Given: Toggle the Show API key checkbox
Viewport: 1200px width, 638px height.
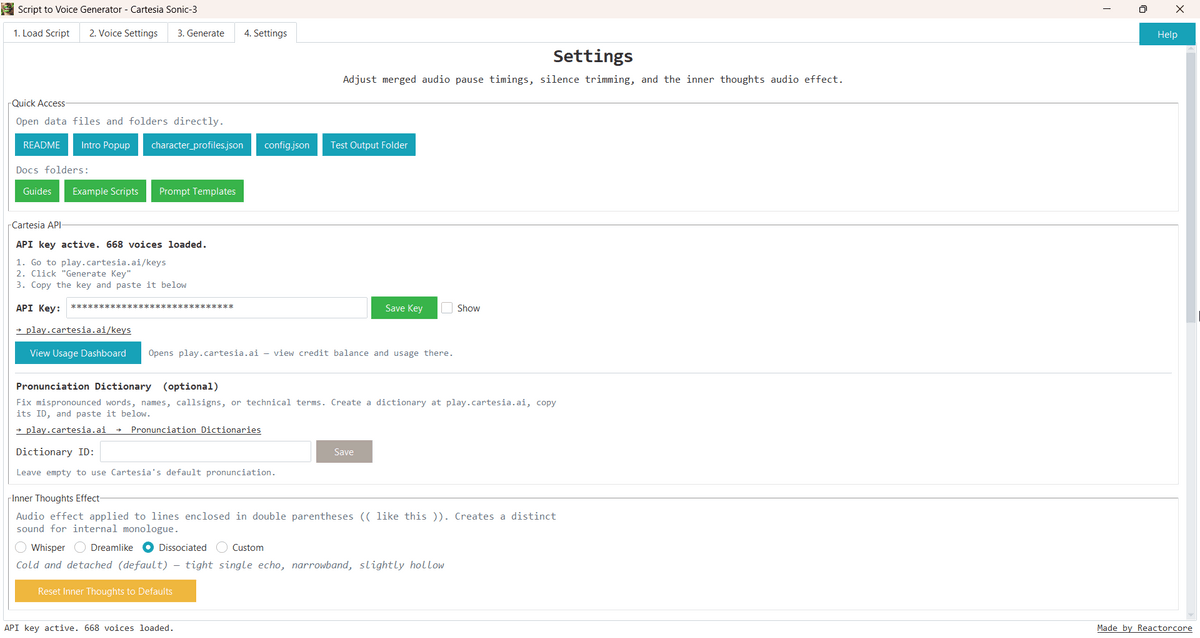Looking at the screenshot, I should (448, 308).
